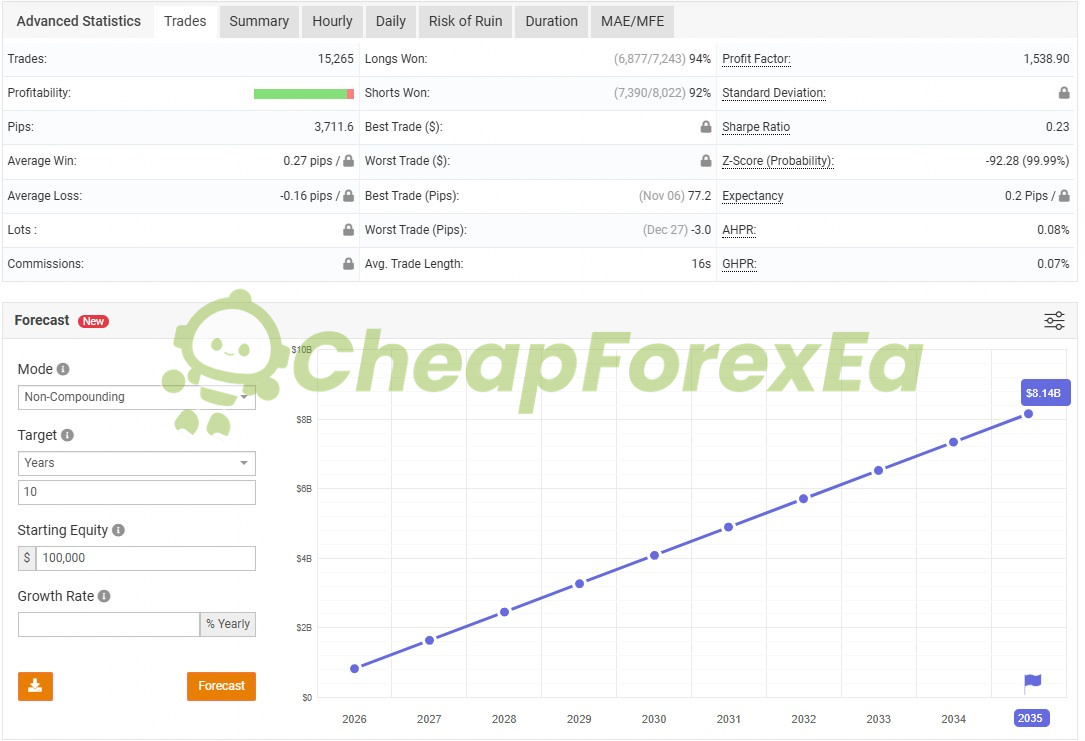Click the red New badge beside Forecast
This screenshot has width=1085, height=741.
tap(93, 321)
